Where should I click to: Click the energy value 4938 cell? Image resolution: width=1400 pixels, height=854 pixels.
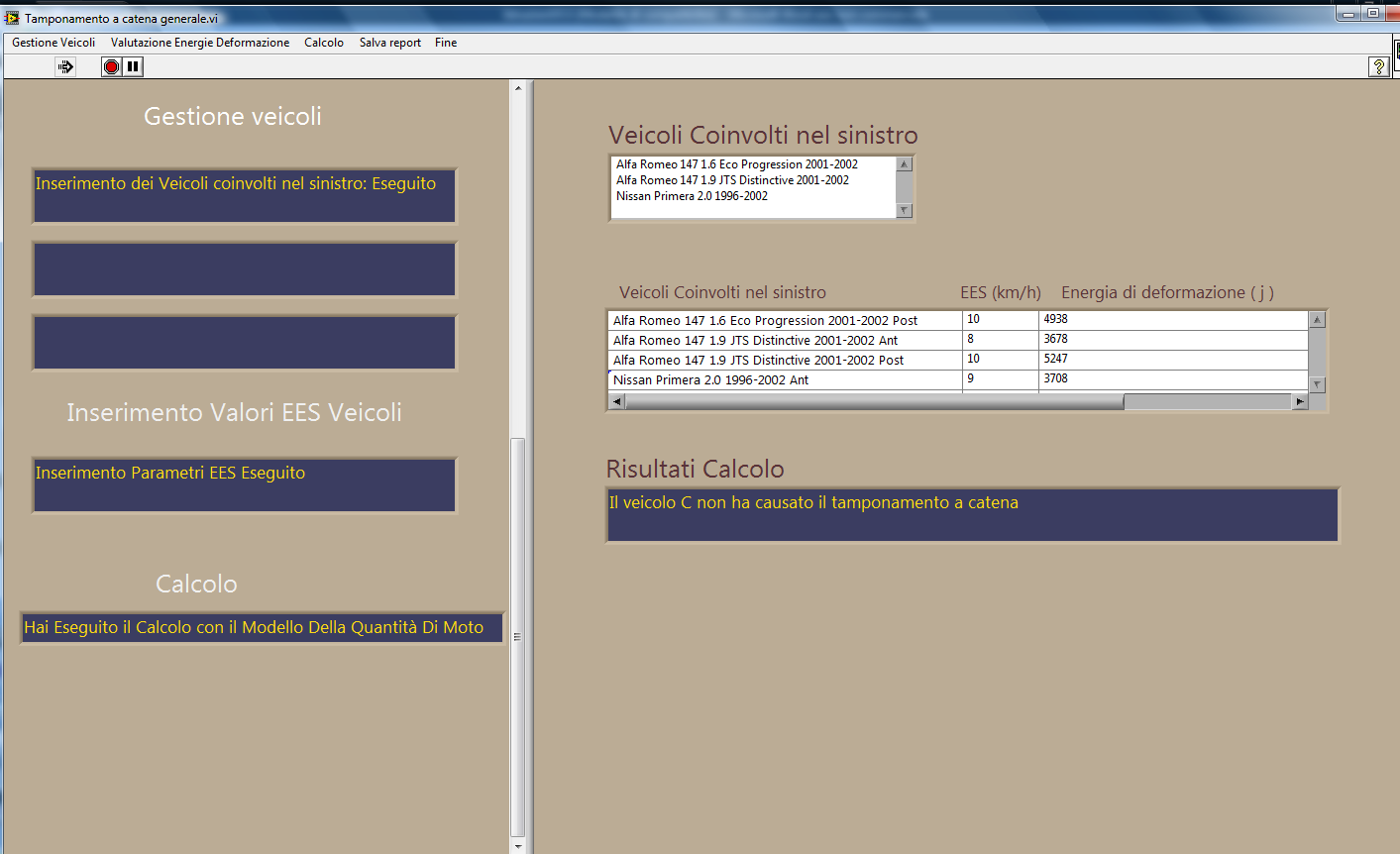coord(1174,320)
